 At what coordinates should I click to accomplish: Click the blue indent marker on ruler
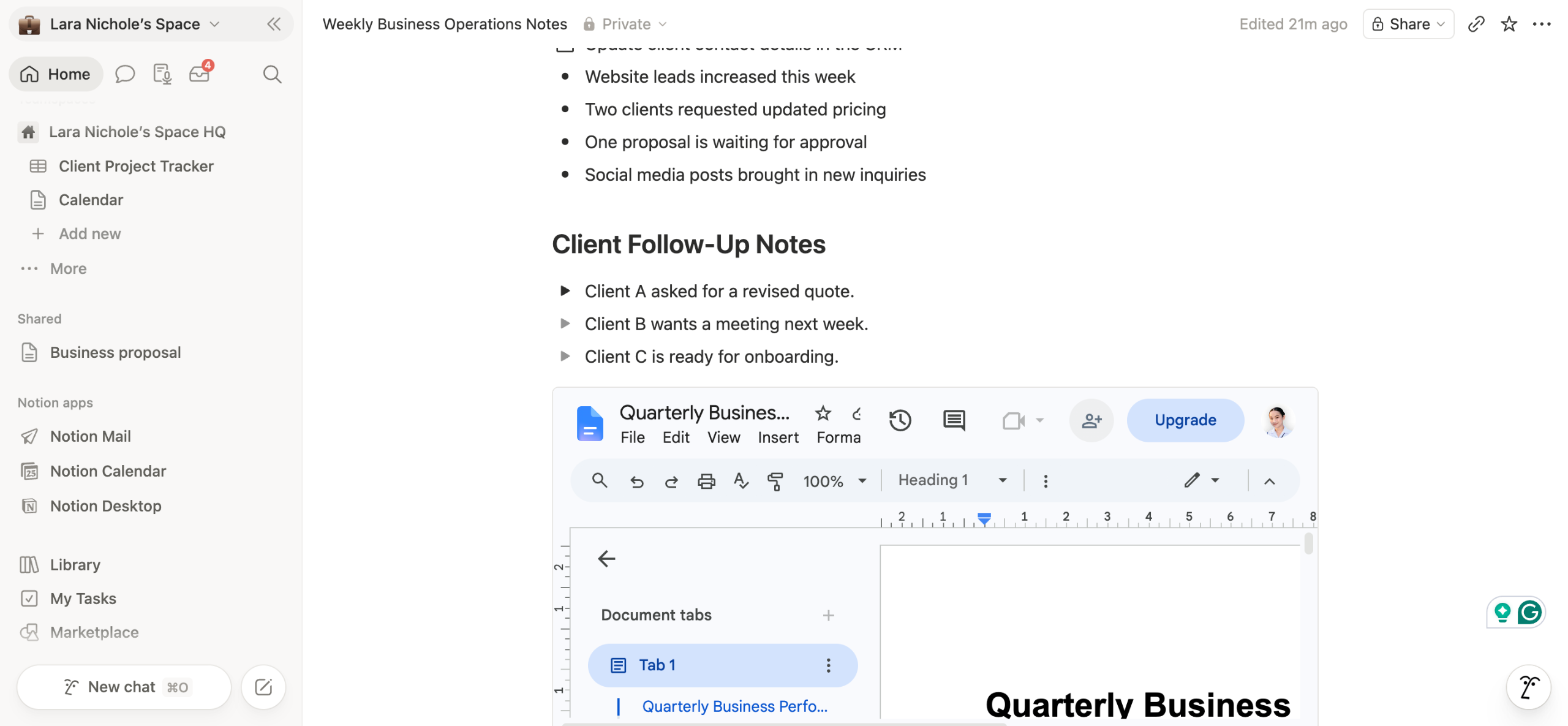click(983, 519)
